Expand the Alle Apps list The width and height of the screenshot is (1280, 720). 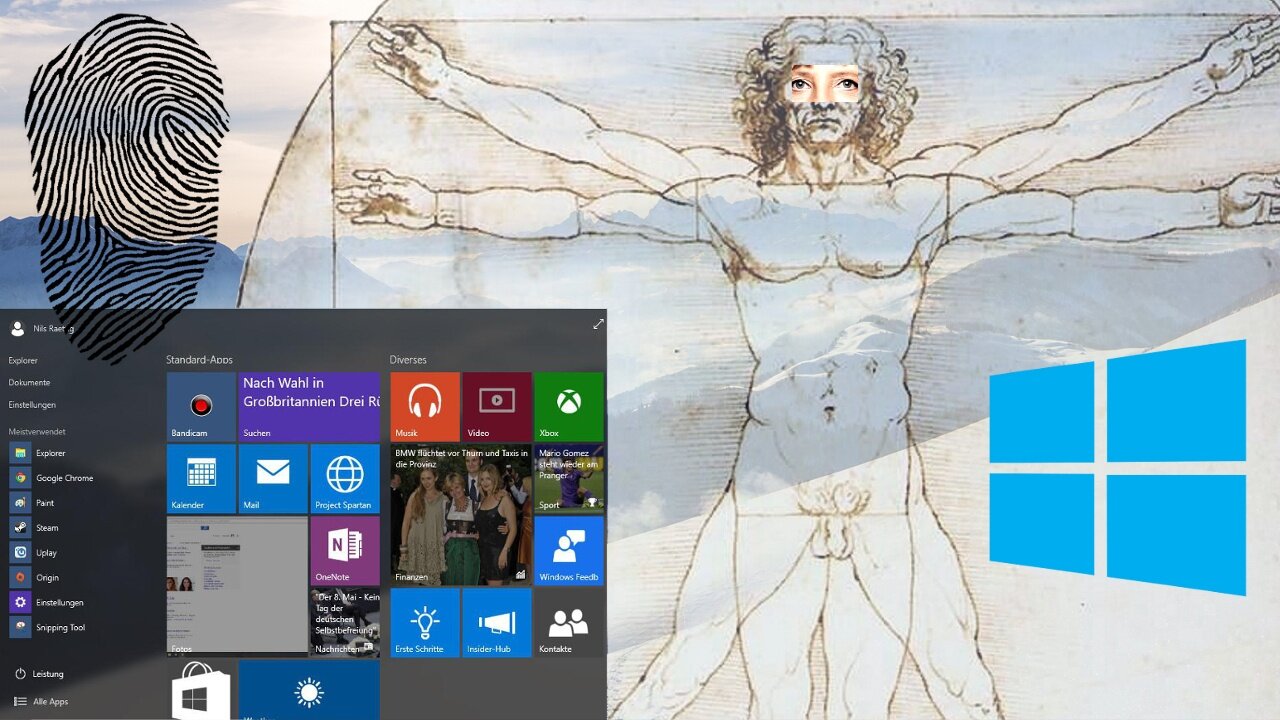coord(50,702)
